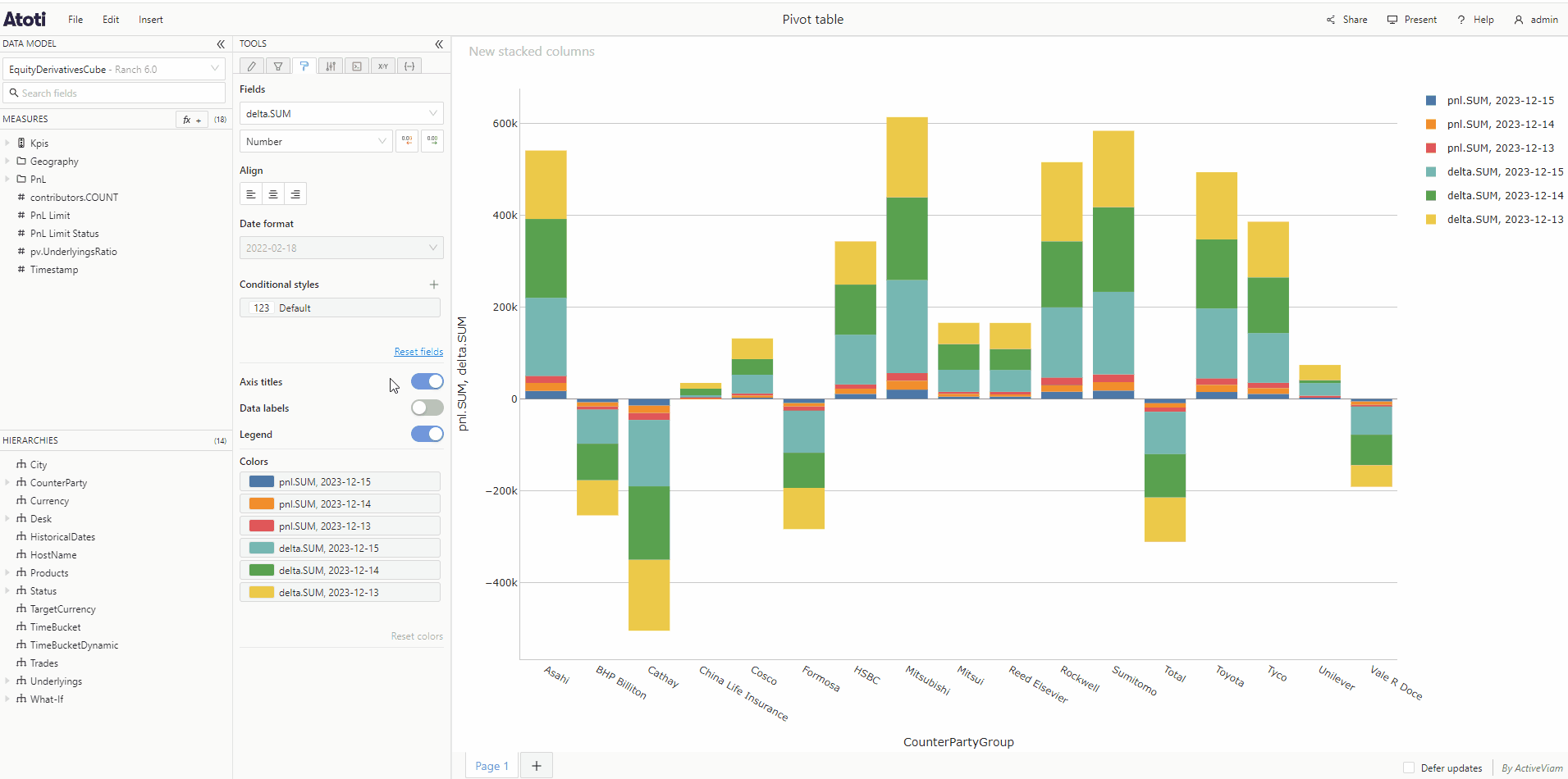Align text to the left
1568x779 pixels.
click(x=251, y=194)
